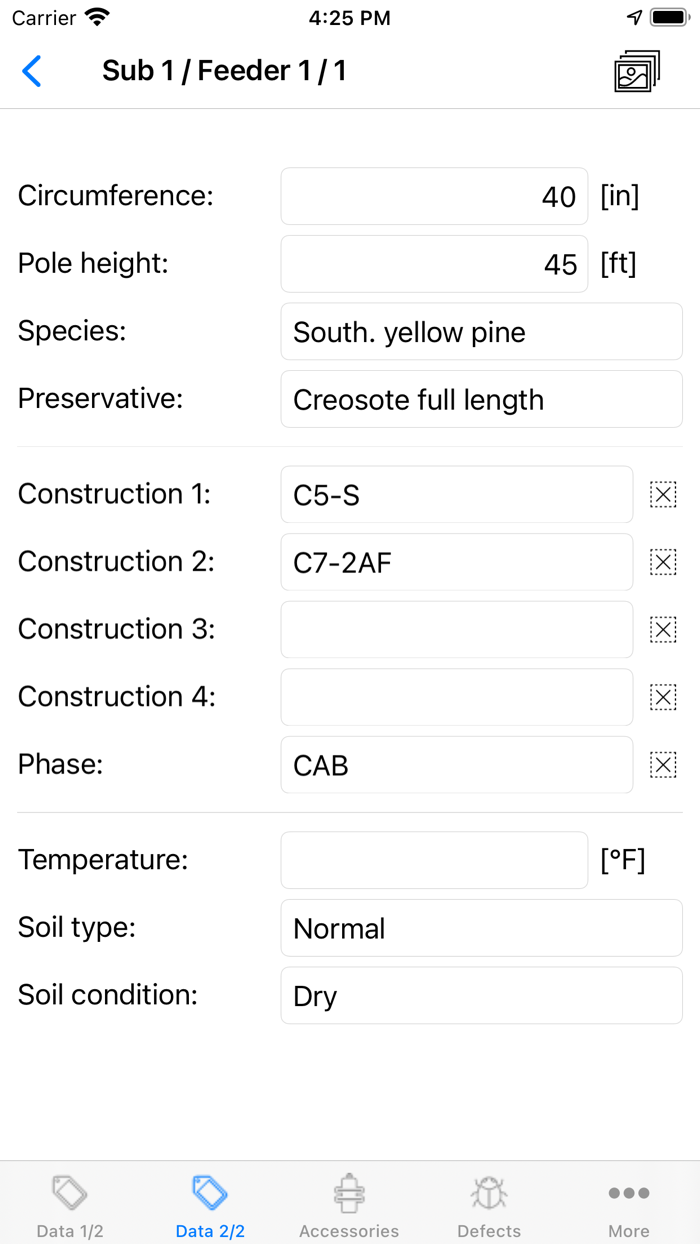This screenshot has width=700, height=1244.
Task: Go to the Data 1/2 tab
Action: pyautogui.click(x=70, y=1205)
